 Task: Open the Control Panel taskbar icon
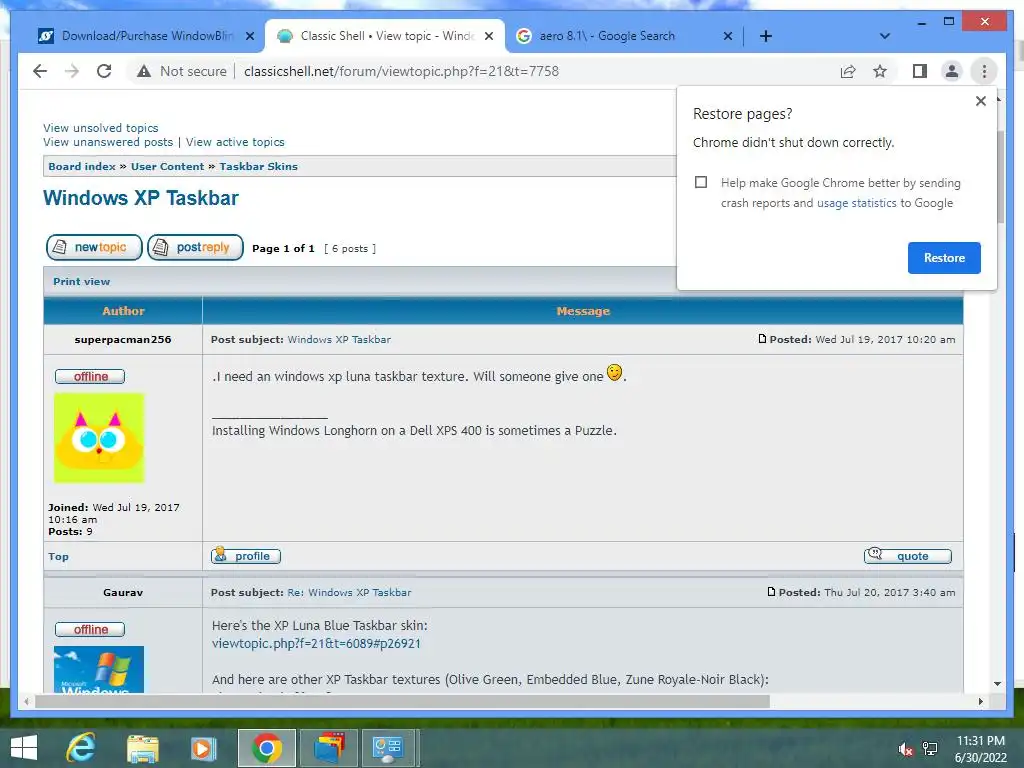[x=389, y=748]
